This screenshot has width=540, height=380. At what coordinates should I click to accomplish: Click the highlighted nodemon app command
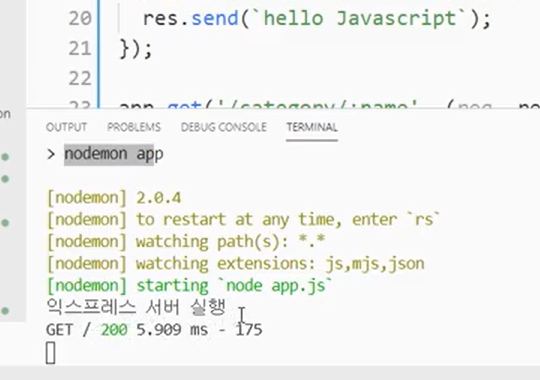coord(114,154)
